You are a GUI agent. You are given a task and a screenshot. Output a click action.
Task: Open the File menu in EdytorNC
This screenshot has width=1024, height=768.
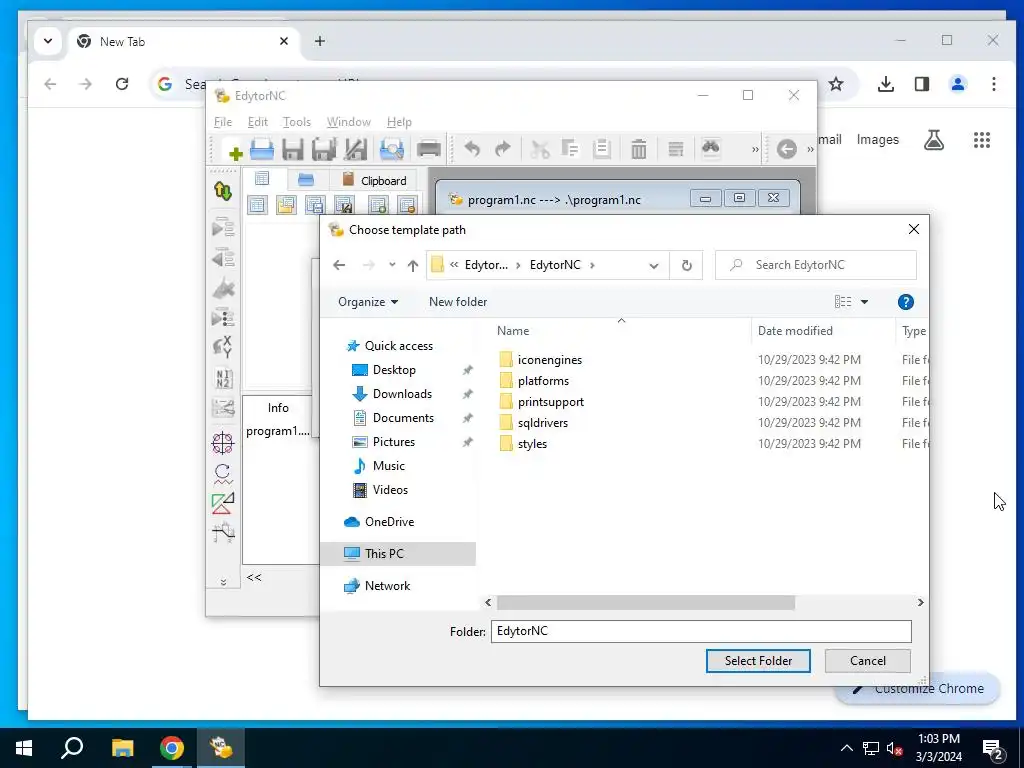[x=223, y=122]
